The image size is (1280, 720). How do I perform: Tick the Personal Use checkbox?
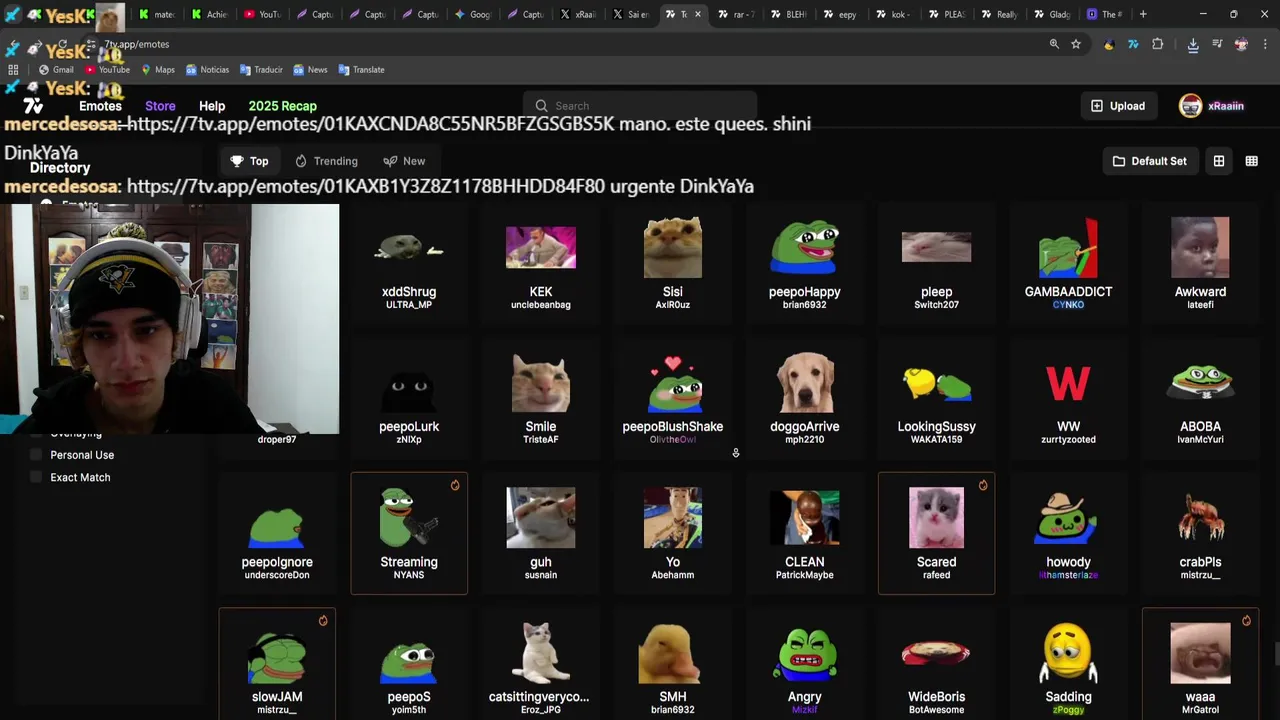[x=37, y=455]
